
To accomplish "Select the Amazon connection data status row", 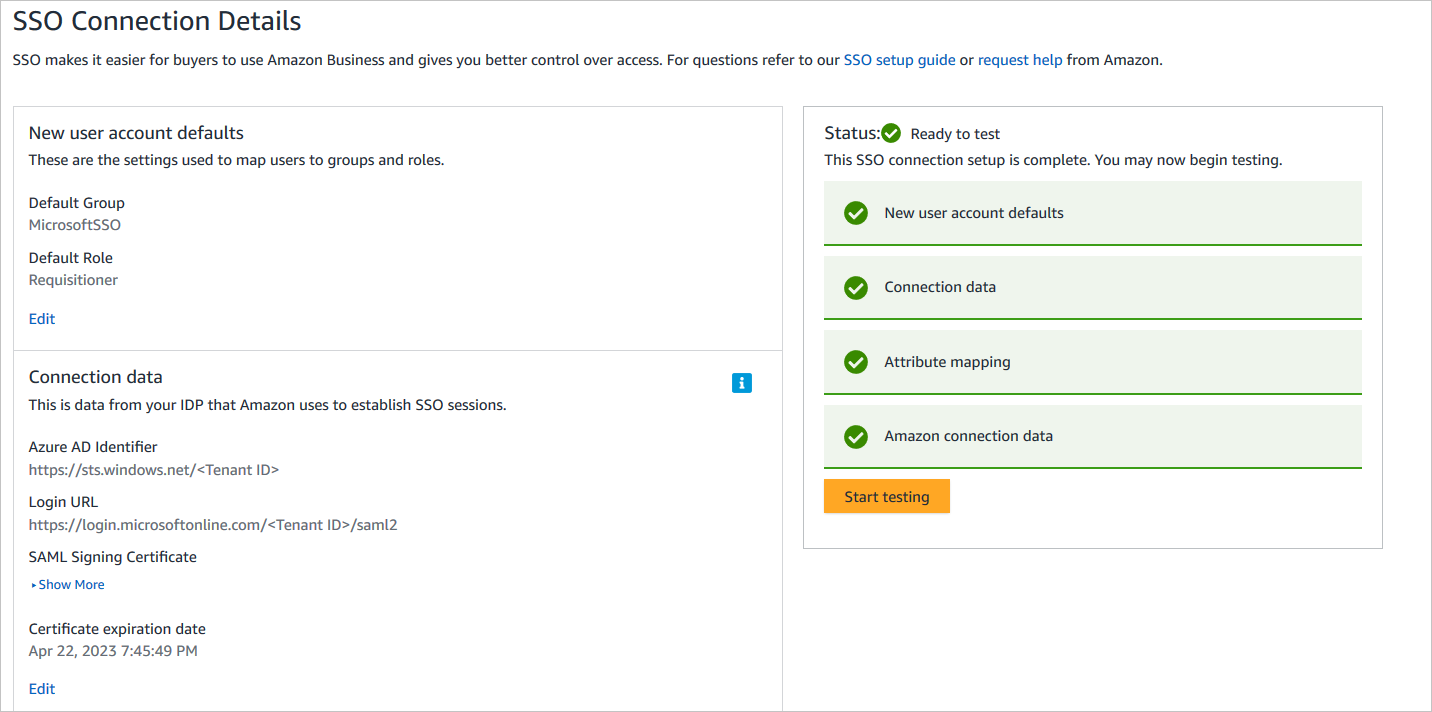I will [1093, 436].
